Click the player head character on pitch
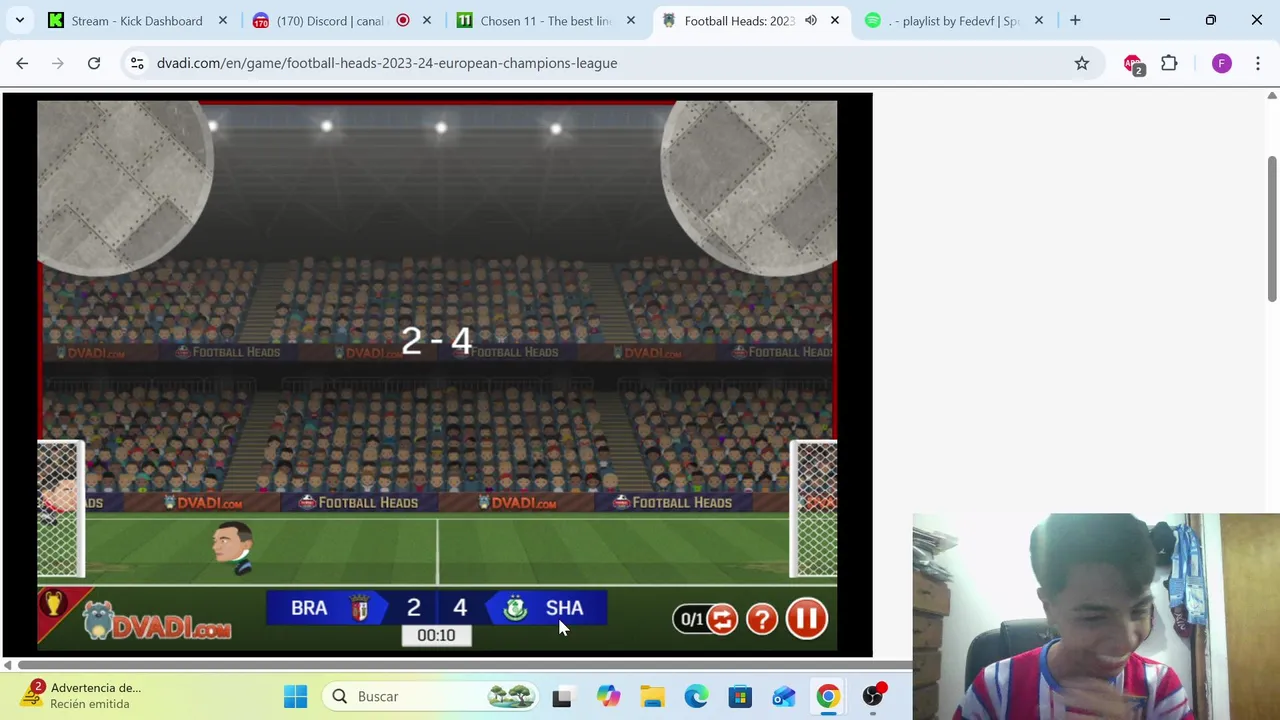This screenshot has width=1280, height=720. tap(232, 548)
